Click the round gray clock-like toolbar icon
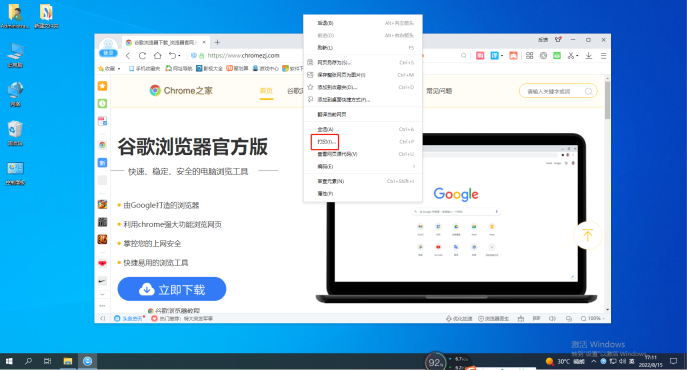The width and height of the screenshot is (687, 370). [543, 56]
